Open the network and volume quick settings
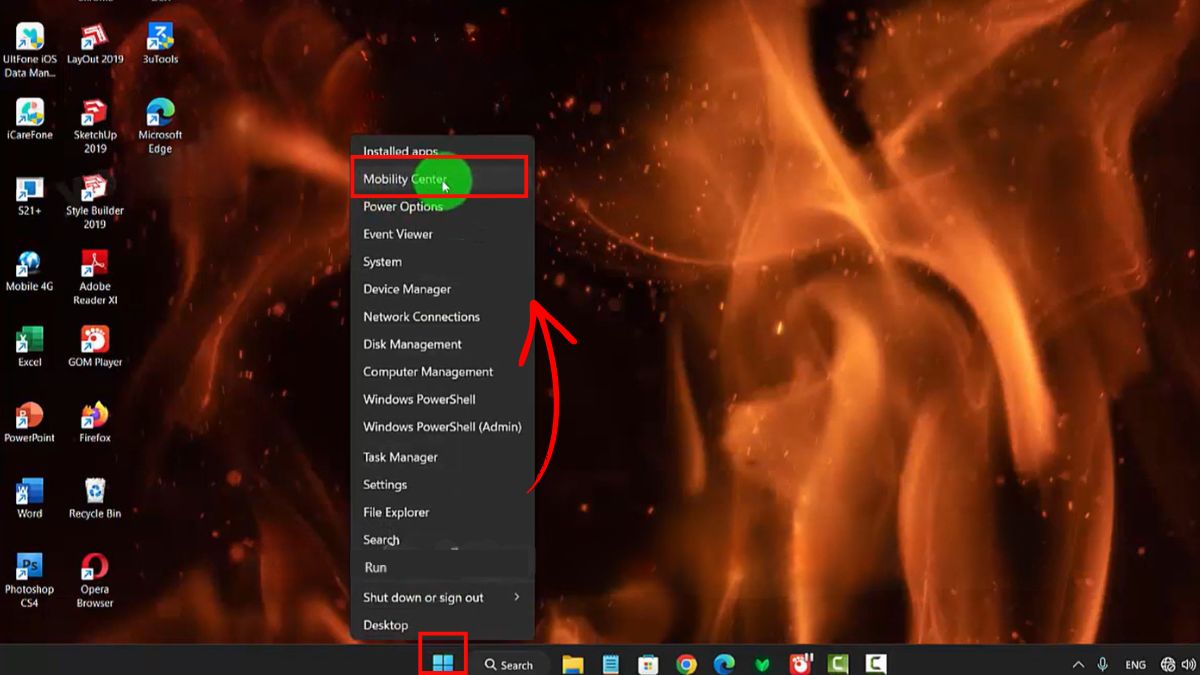The width and height of the screenshot is (1200, 675). (x=1178, y=664)
